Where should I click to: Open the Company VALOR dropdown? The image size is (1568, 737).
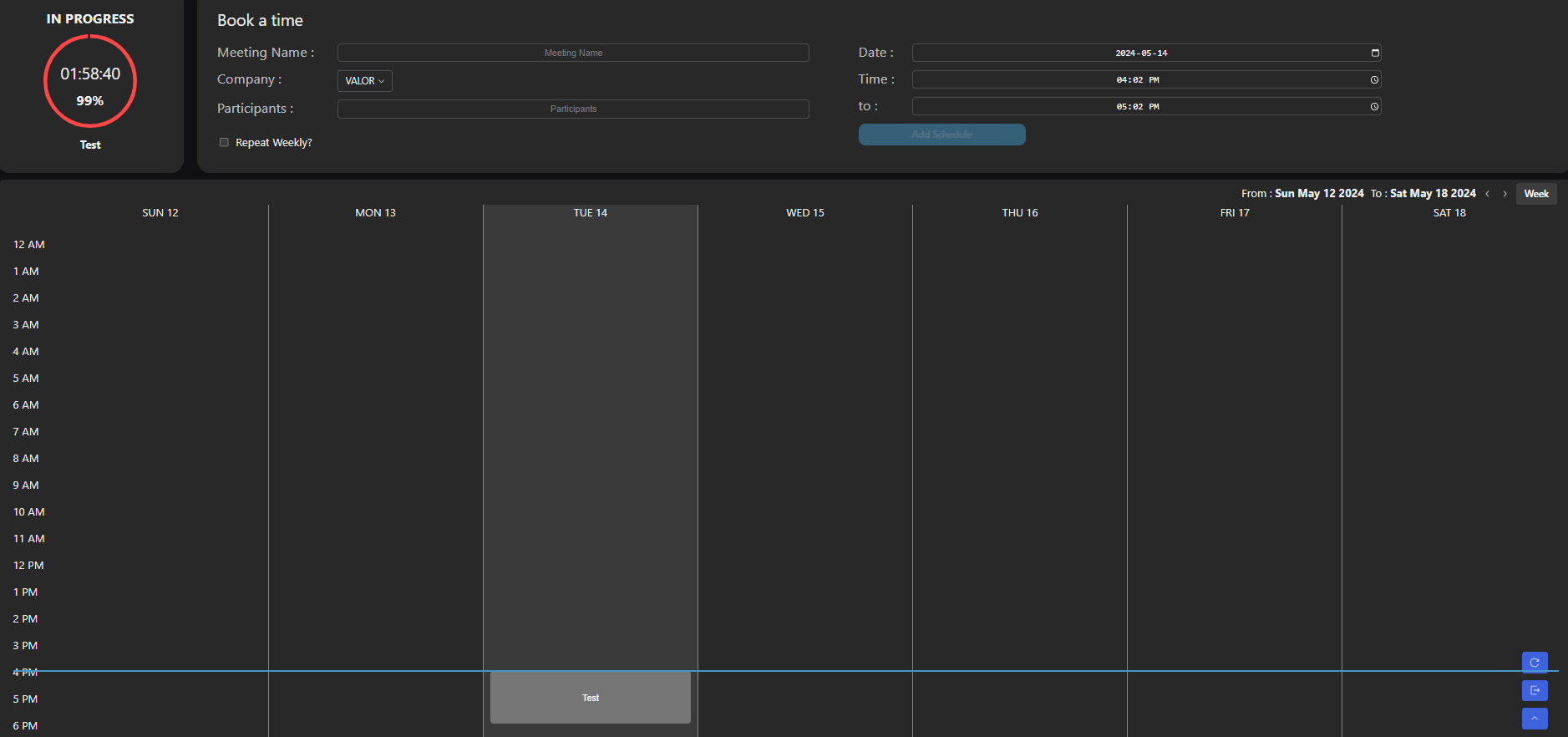(365, 81)
